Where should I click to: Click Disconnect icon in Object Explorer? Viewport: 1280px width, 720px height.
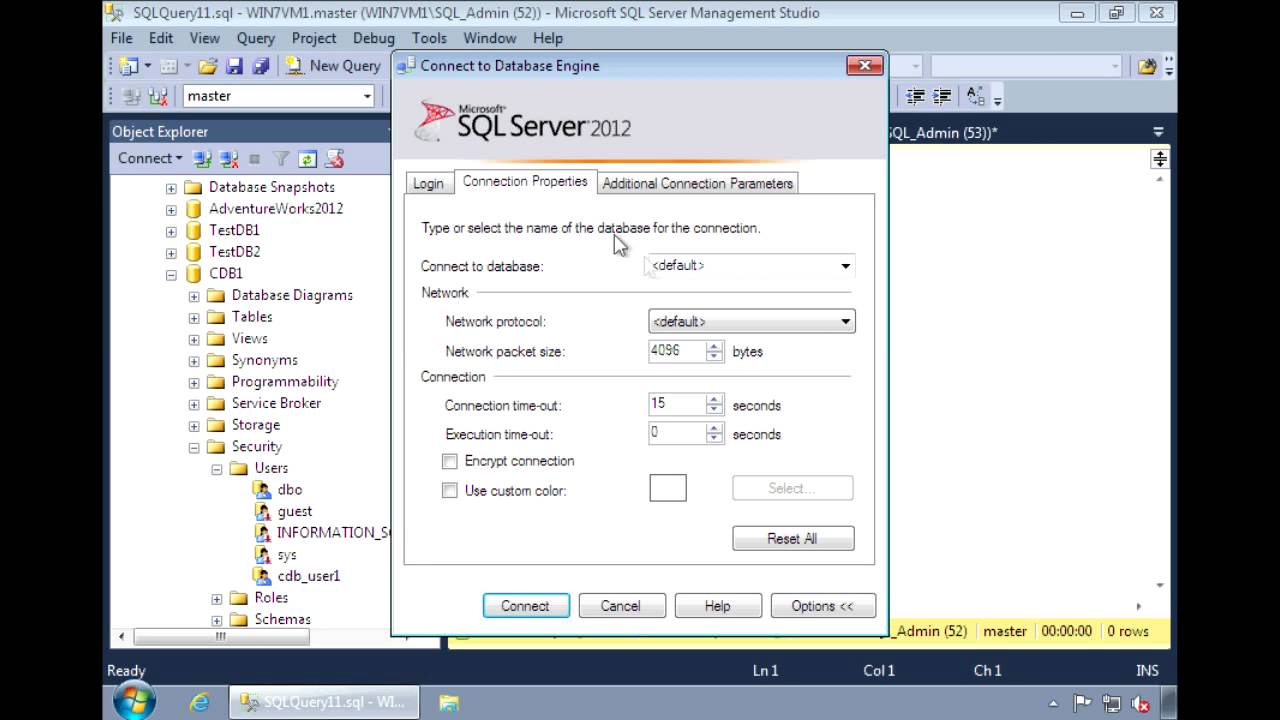pos(229,159)
